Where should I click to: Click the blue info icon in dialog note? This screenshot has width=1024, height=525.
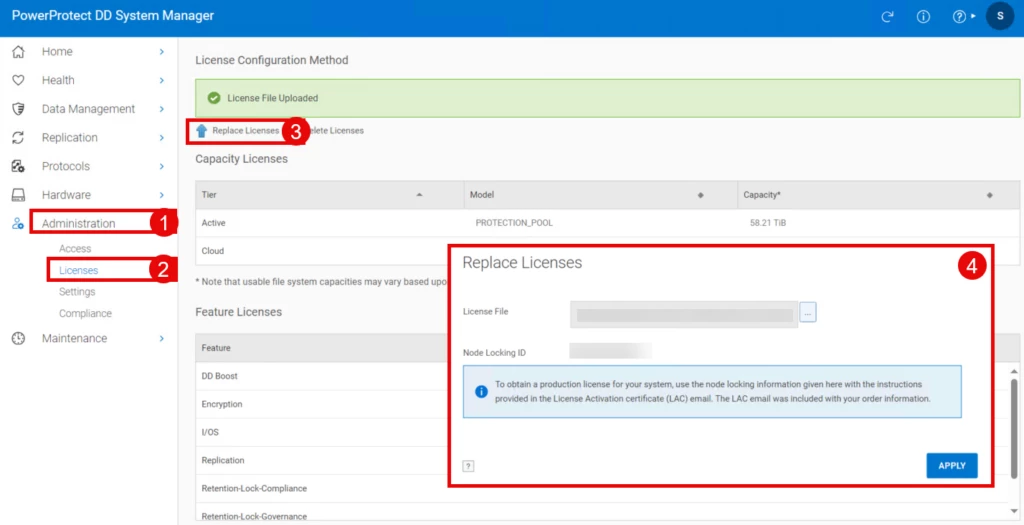click(481, 391)
